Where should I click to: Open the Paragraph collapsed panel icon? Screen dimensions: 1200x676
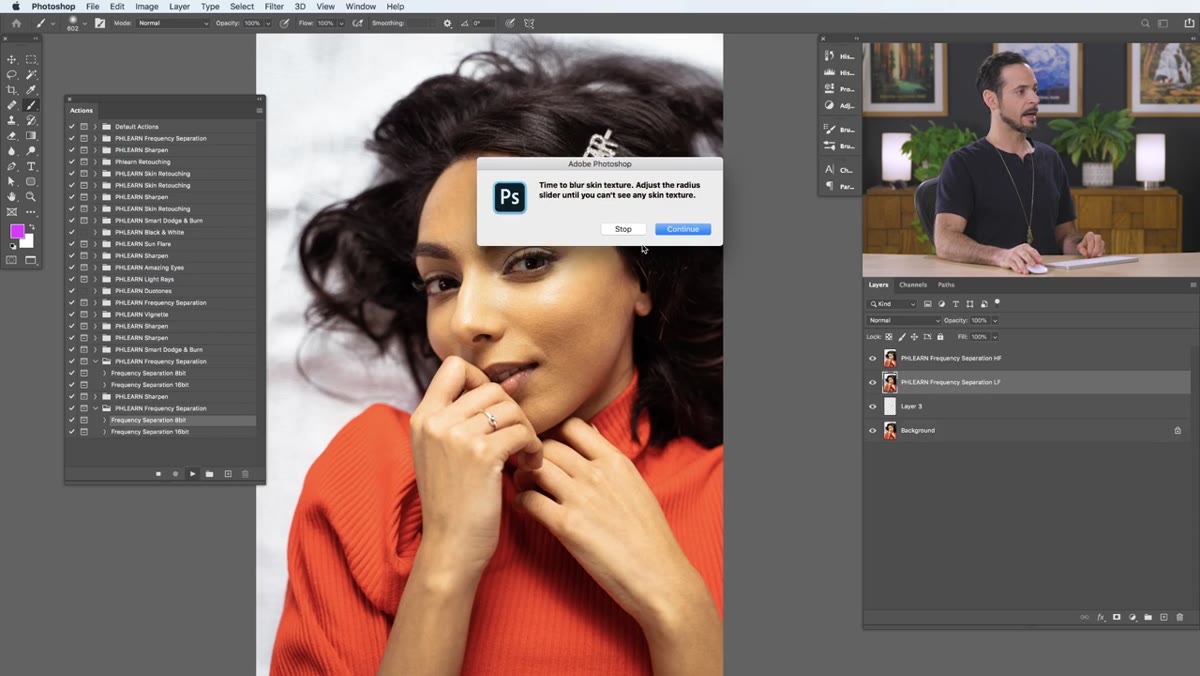coord(829,186)
